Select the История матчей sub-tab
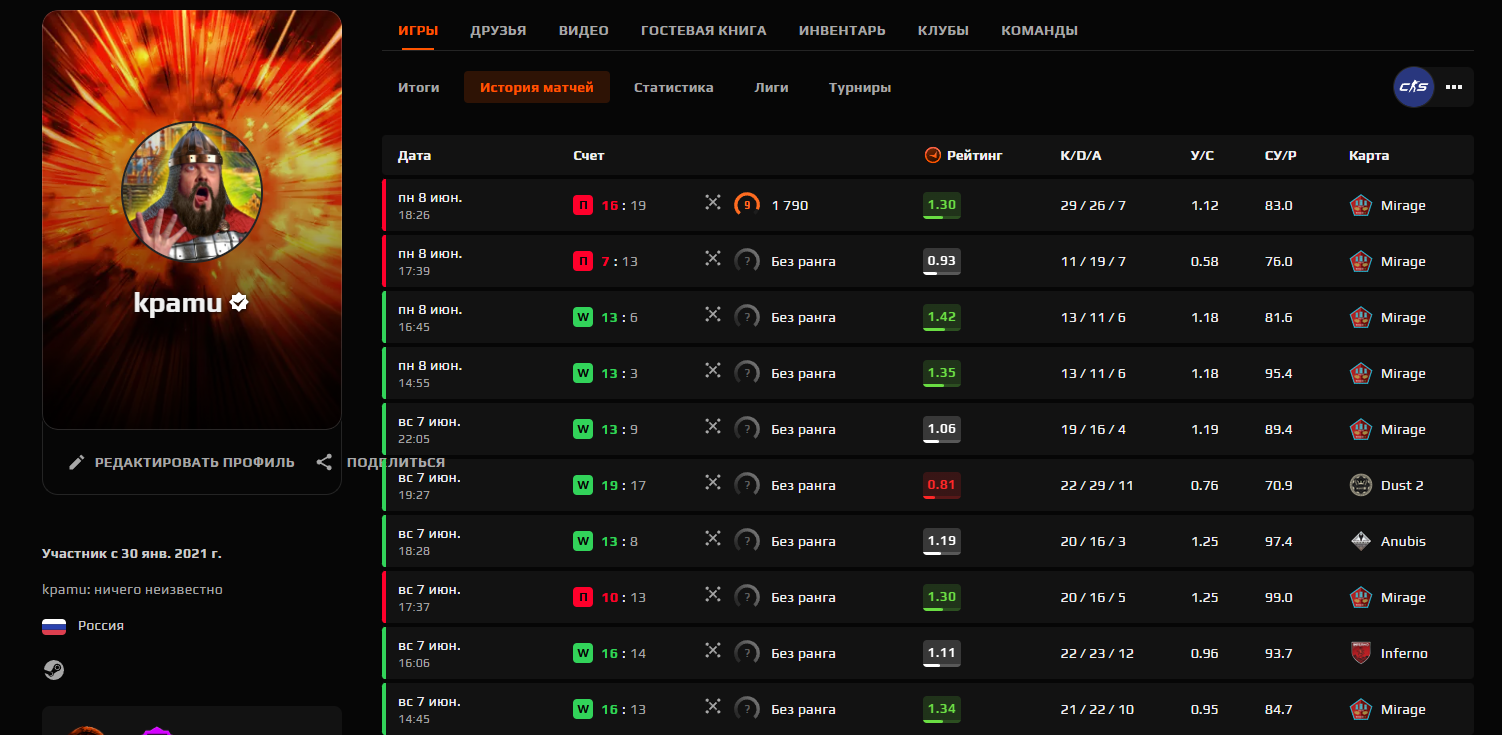This screenshot has width=1502, height=735. 537,87
